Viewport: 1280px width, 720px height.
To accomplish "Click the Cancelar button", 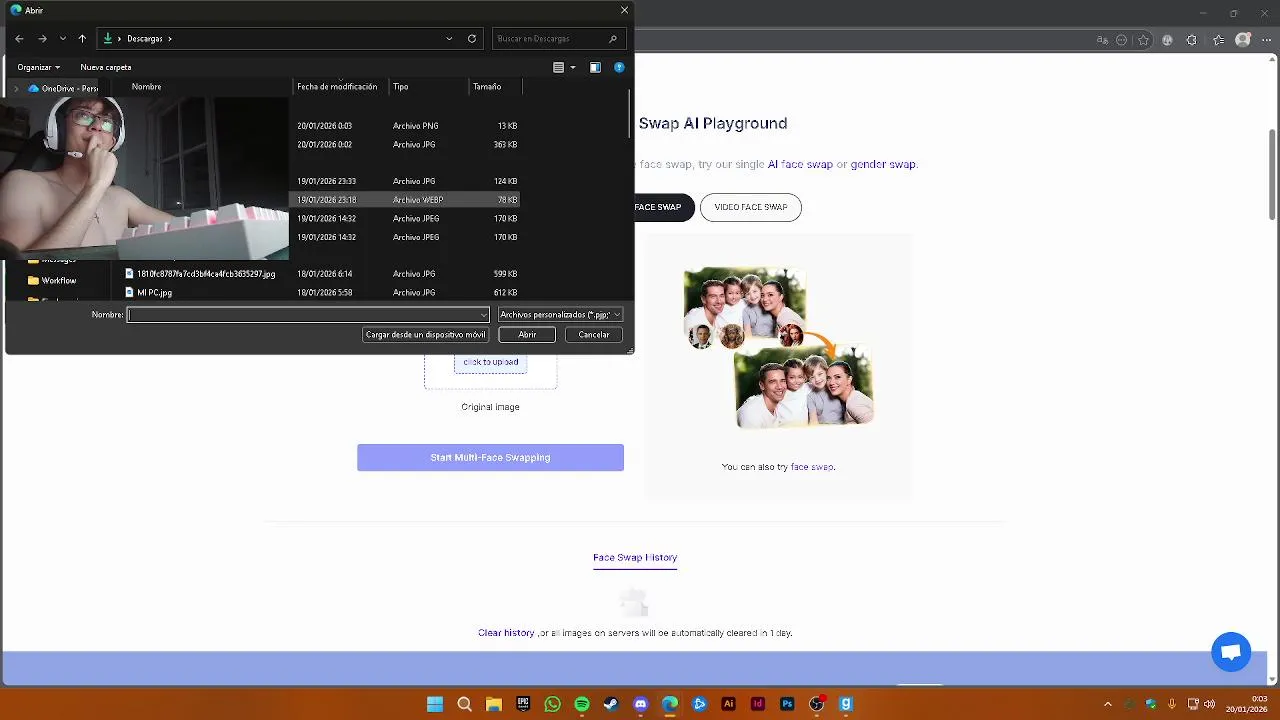I will [x=594, y=335].
